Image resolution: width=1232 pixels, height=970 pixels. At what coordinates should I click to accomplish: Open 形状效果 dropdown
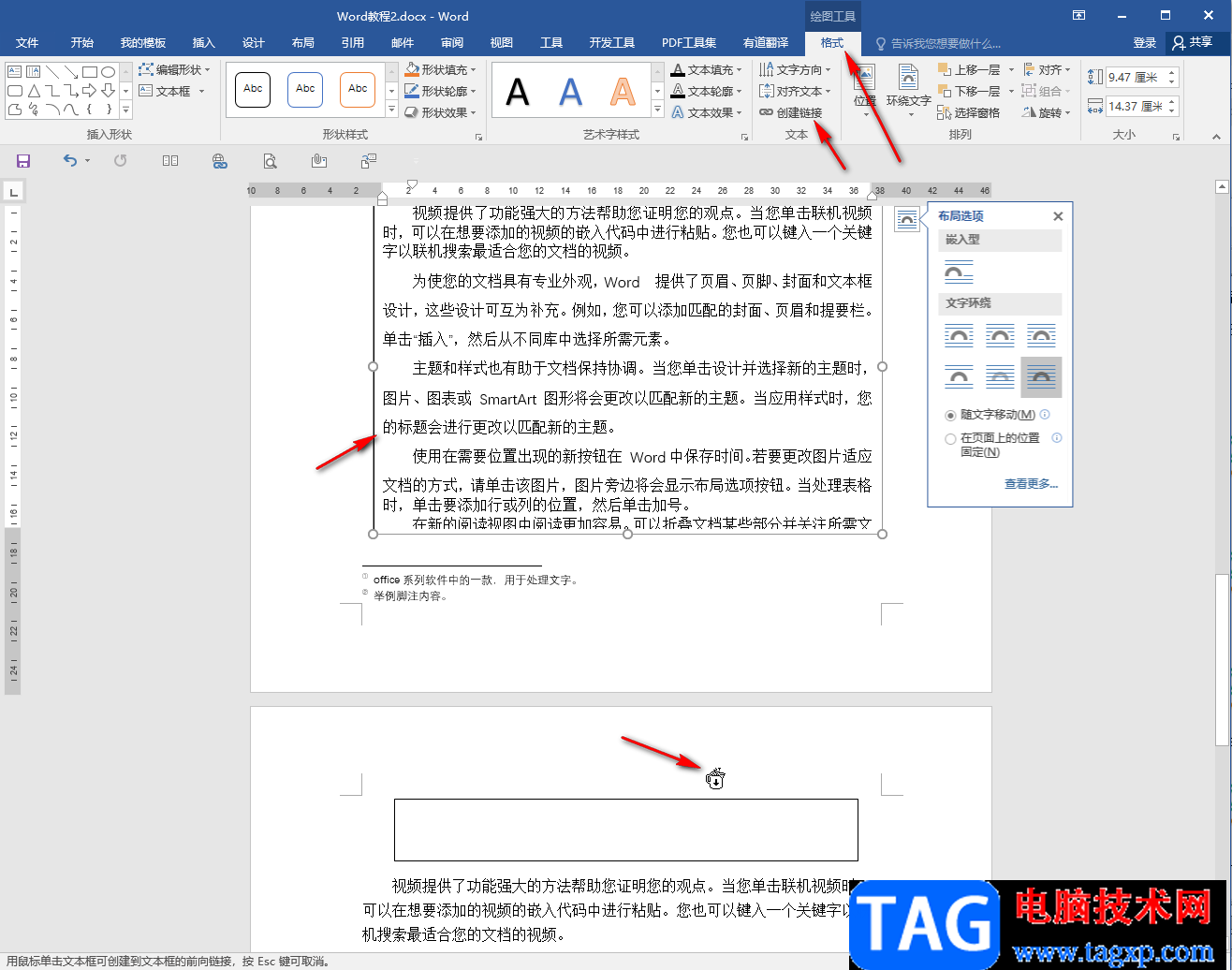pos(441,112)
